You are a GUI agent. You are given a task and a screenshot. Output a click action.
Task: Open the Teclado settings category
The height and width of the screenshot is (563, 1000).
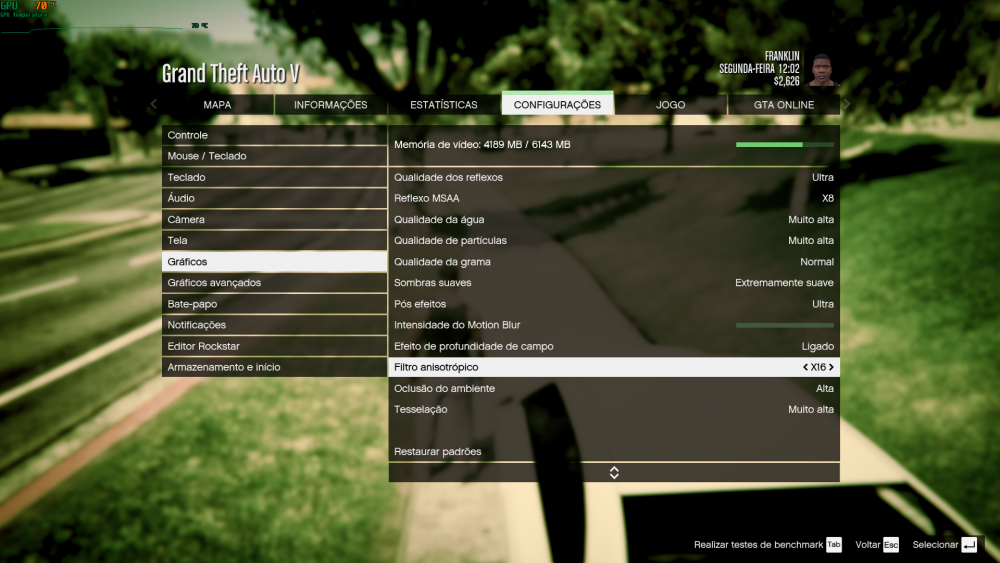tap(274, 177)
